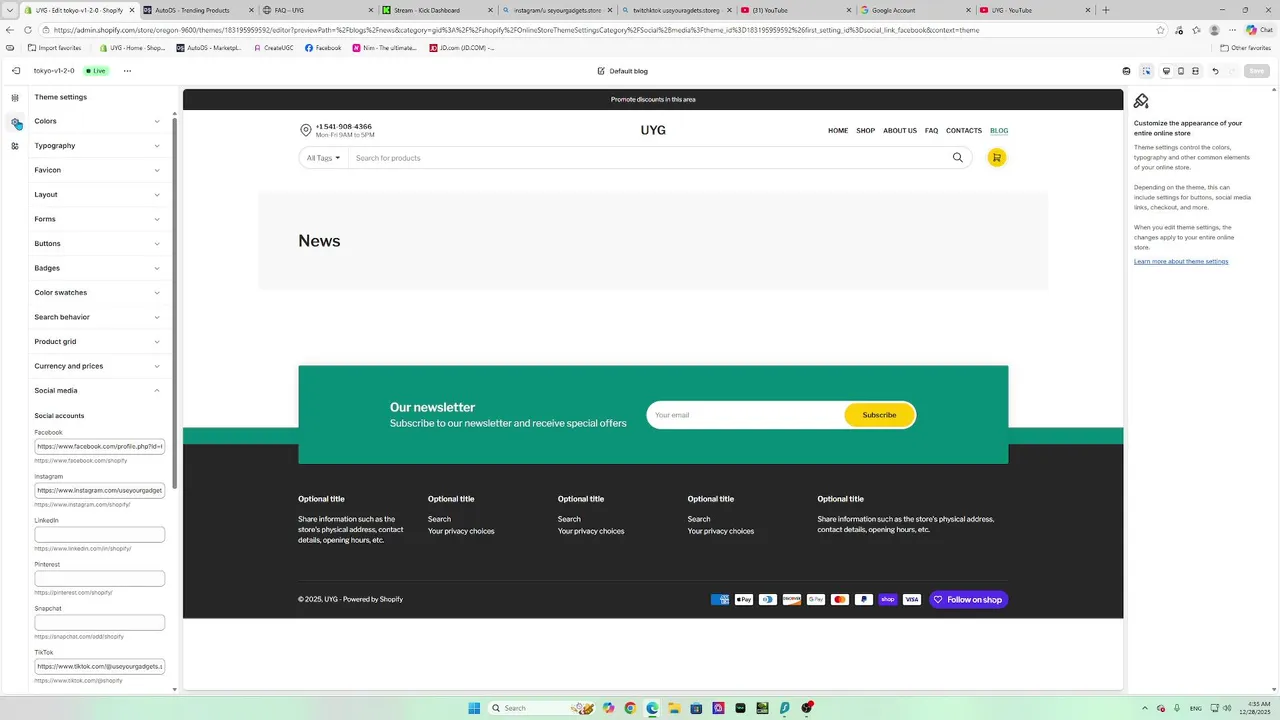Open HOME in the store navigation
This screenshot has height=720, width=1280.
tap(838, 131)
